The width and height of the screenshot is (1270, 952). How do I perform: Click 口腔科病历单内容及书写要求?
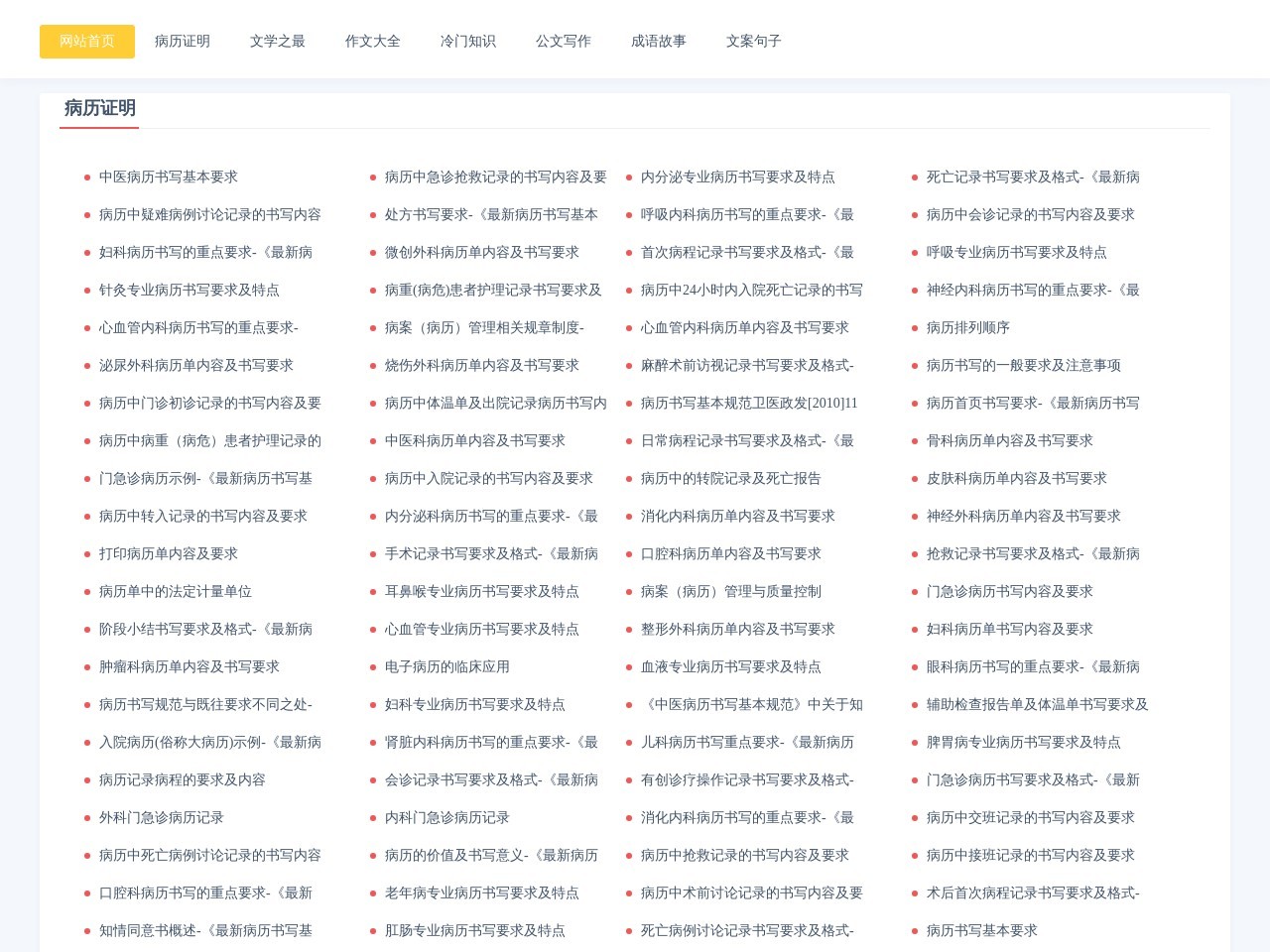coord(731,554)
